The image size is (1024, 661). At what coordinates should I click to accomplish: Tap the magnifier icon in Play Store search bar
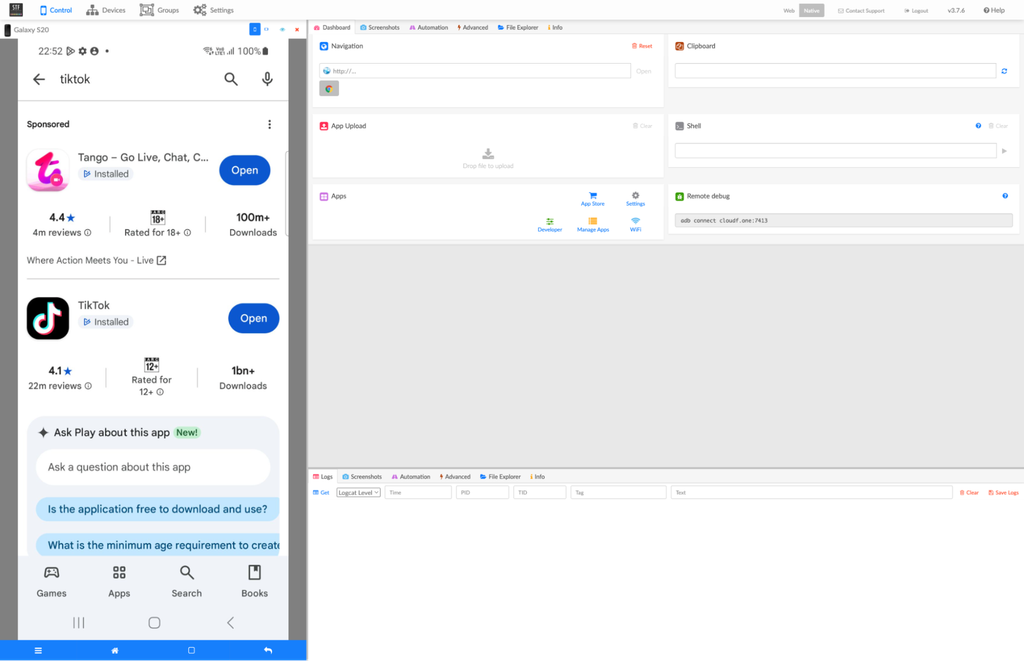[x=231, y=79]
